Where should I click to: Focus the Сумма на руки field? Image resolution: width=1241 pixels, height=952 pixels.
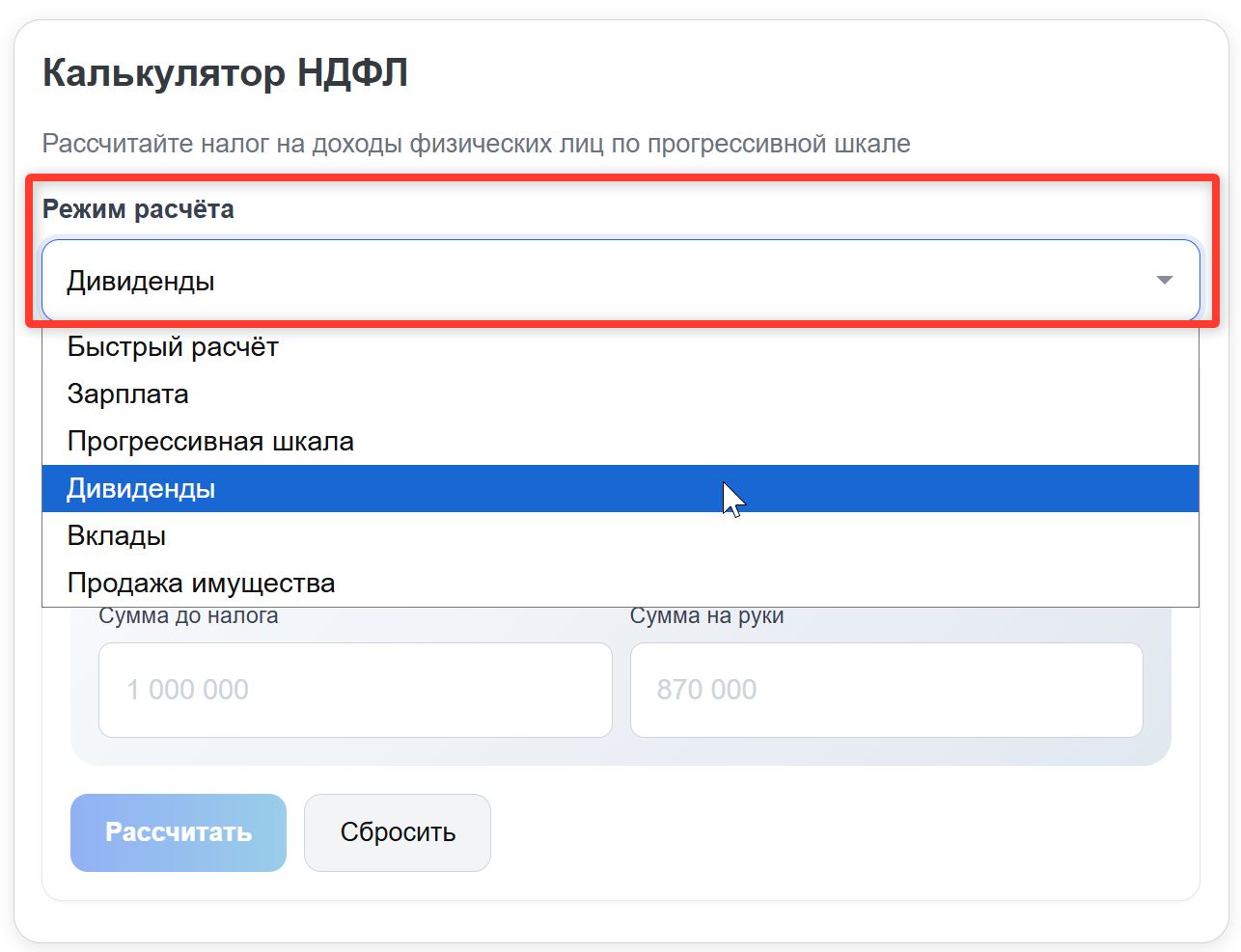886,690
